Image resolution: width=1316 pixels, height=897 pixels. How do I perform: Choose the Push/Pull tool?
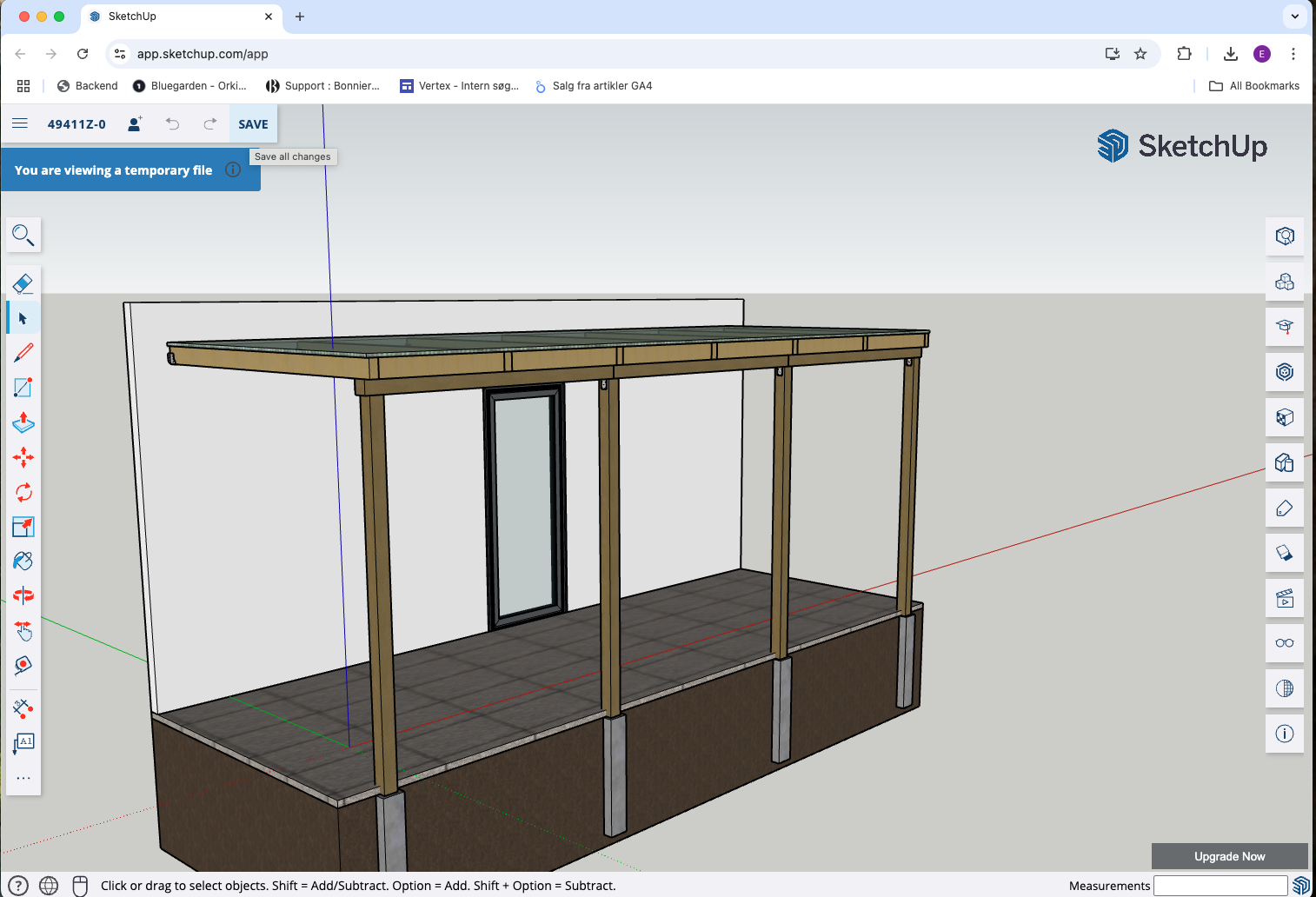click(x=23, y=422)
